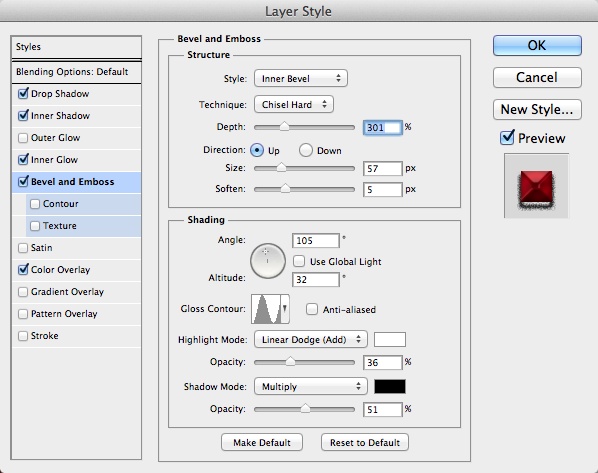The image size is (598, 473).
Task: Click the shadow Opacity field 51
Action: [x=383, y=410]
